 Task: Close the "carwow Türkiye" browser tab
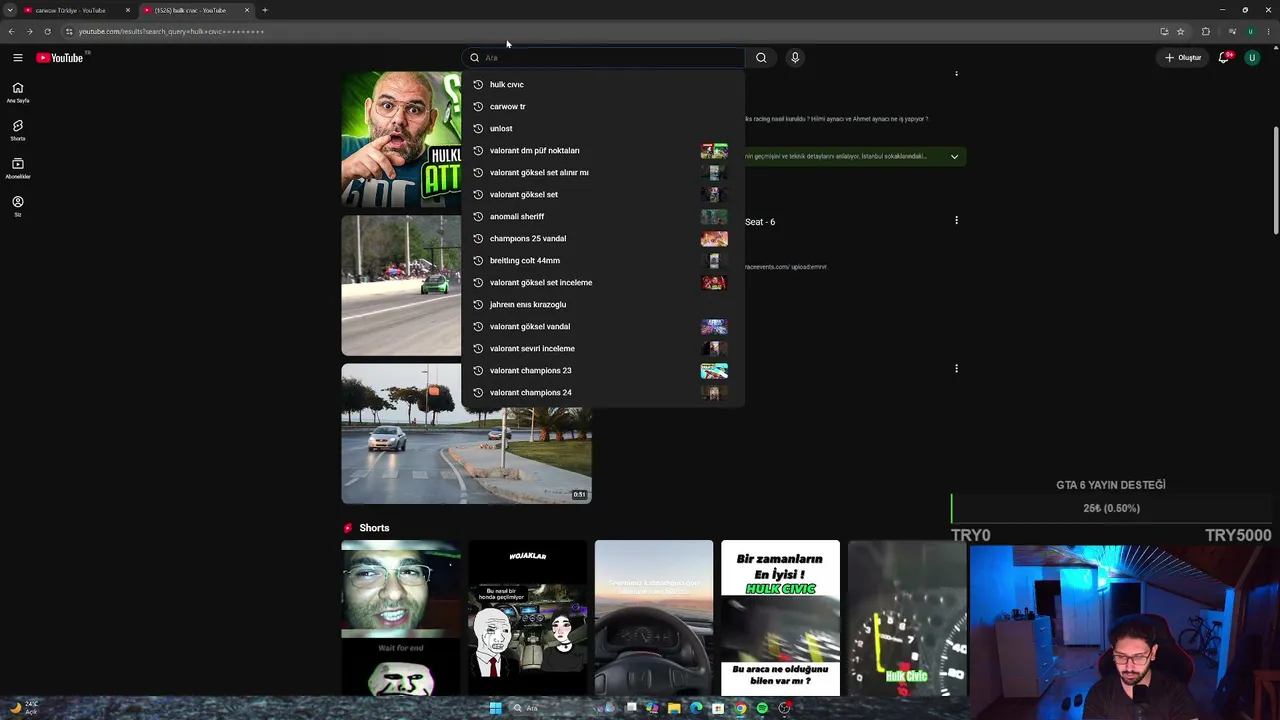127,10
